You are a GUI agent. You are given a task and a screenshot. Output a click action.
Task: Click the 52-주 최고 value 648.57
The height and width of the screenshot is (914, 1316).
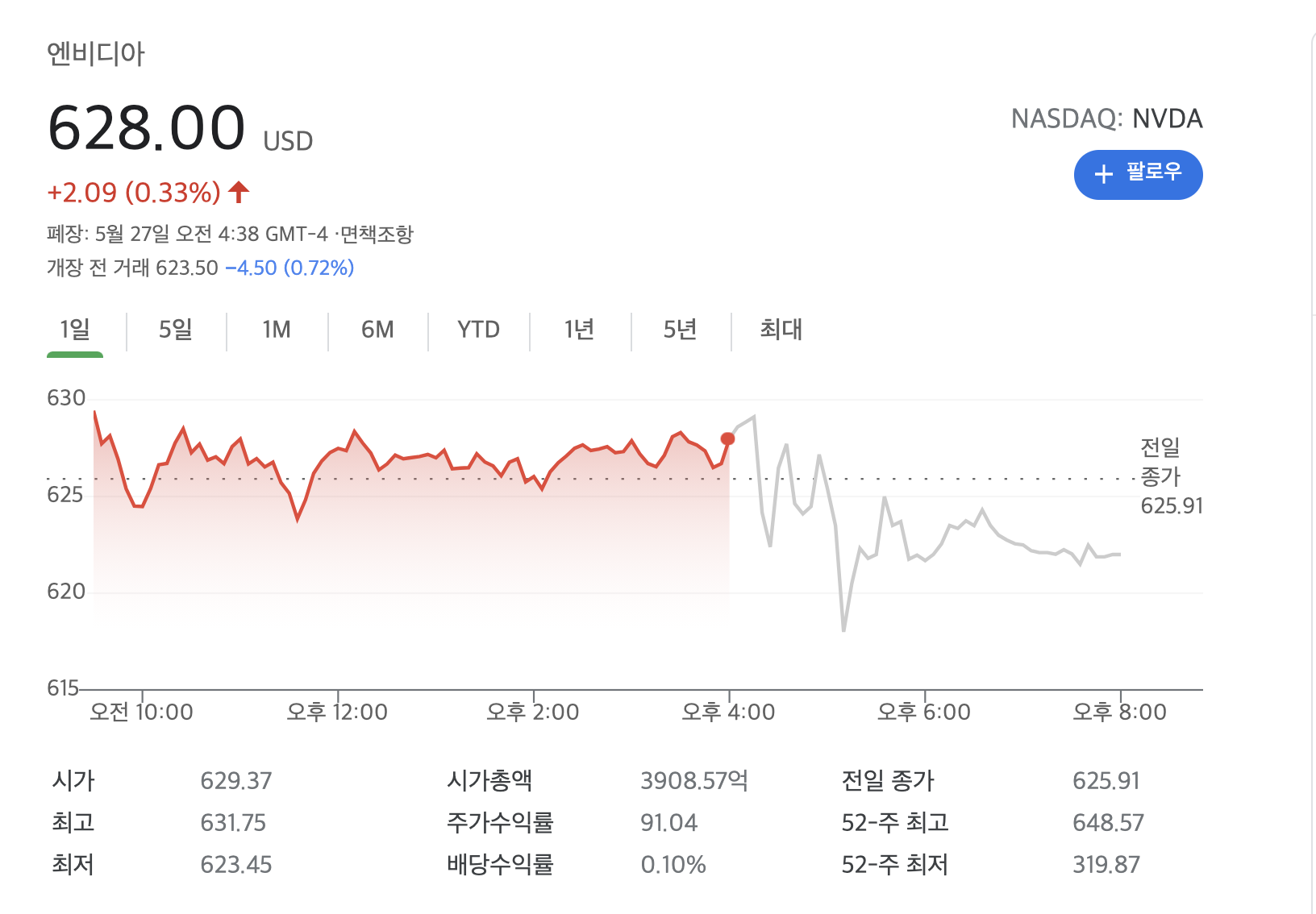coord(1108,822)
